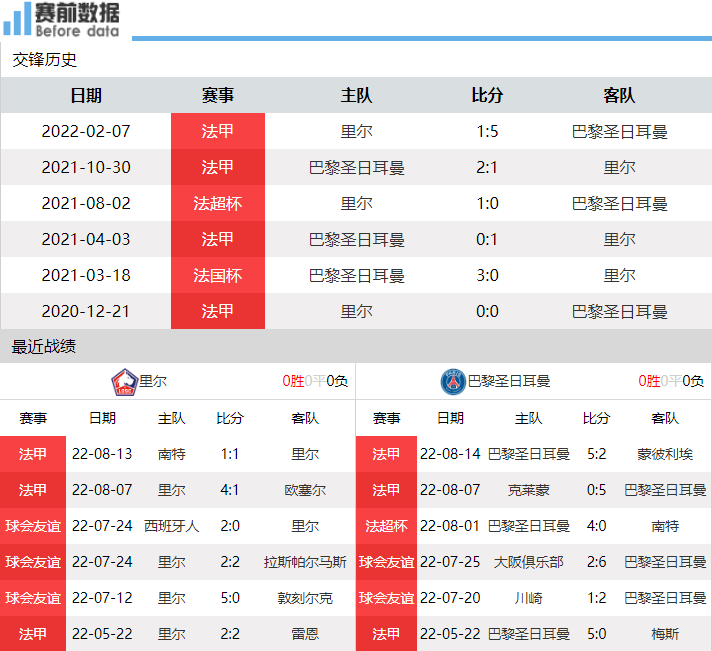
Task: Click the 拉斯帕尔马斯 away team cell
Action: [x=305, y=562]
